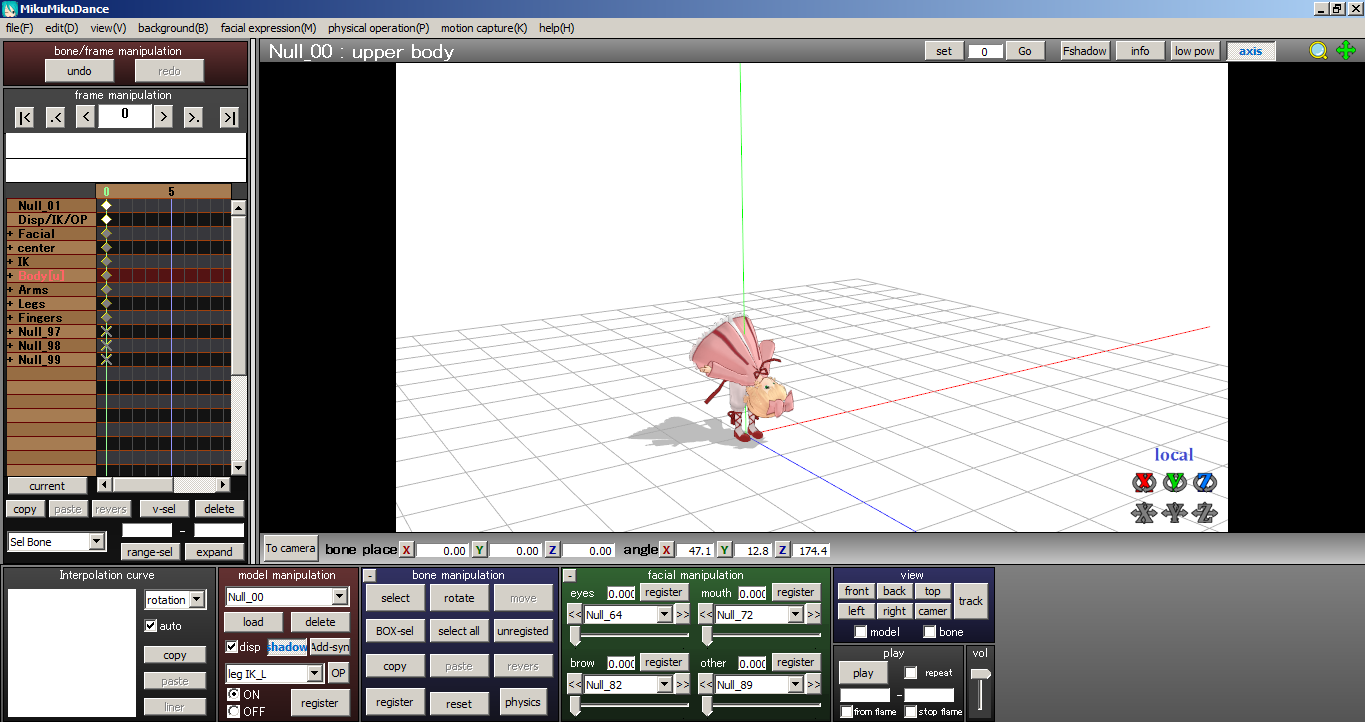Open the Null_72 mouth morph dropdown
Screen dimensions: 1365x722
point(795,615)
